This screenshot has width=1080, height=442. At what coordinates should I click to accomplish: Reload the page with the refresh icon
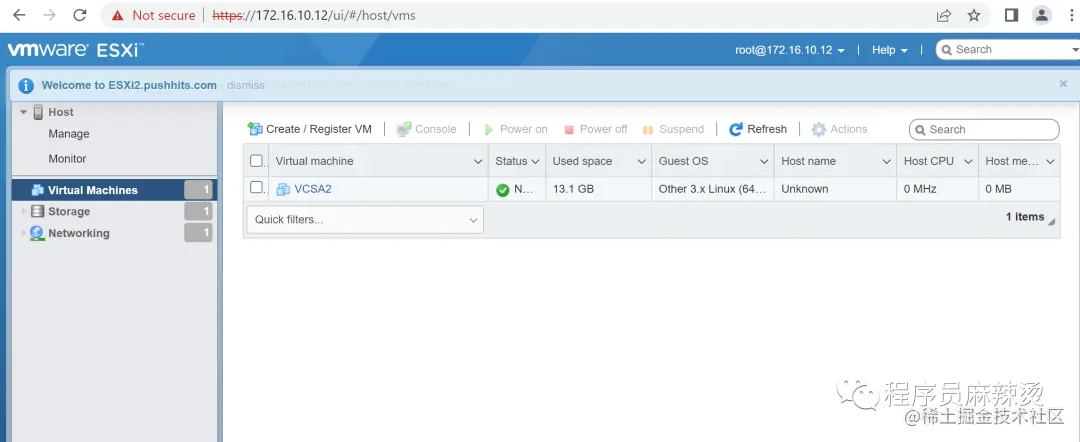click(80, 15)
